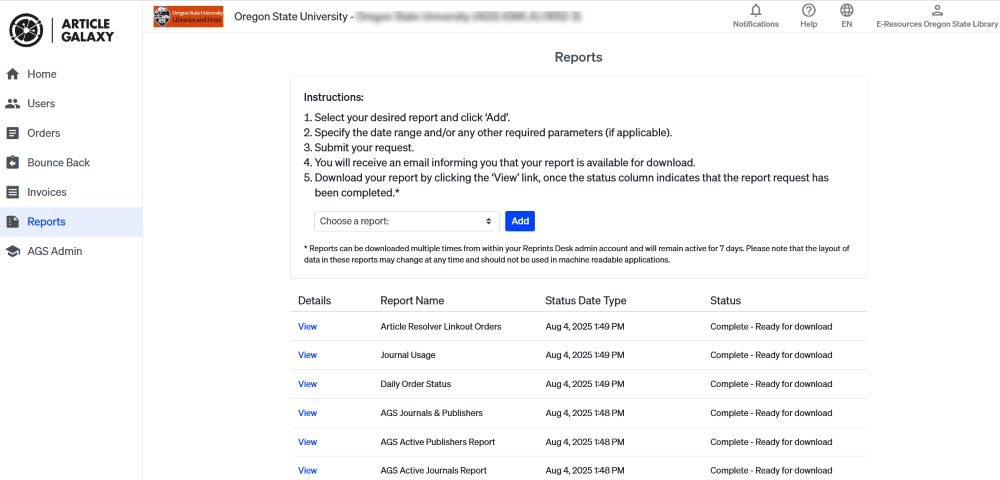Click the EN language globe icon
The image size is (1000, 480).
click(x=846, y=11)
